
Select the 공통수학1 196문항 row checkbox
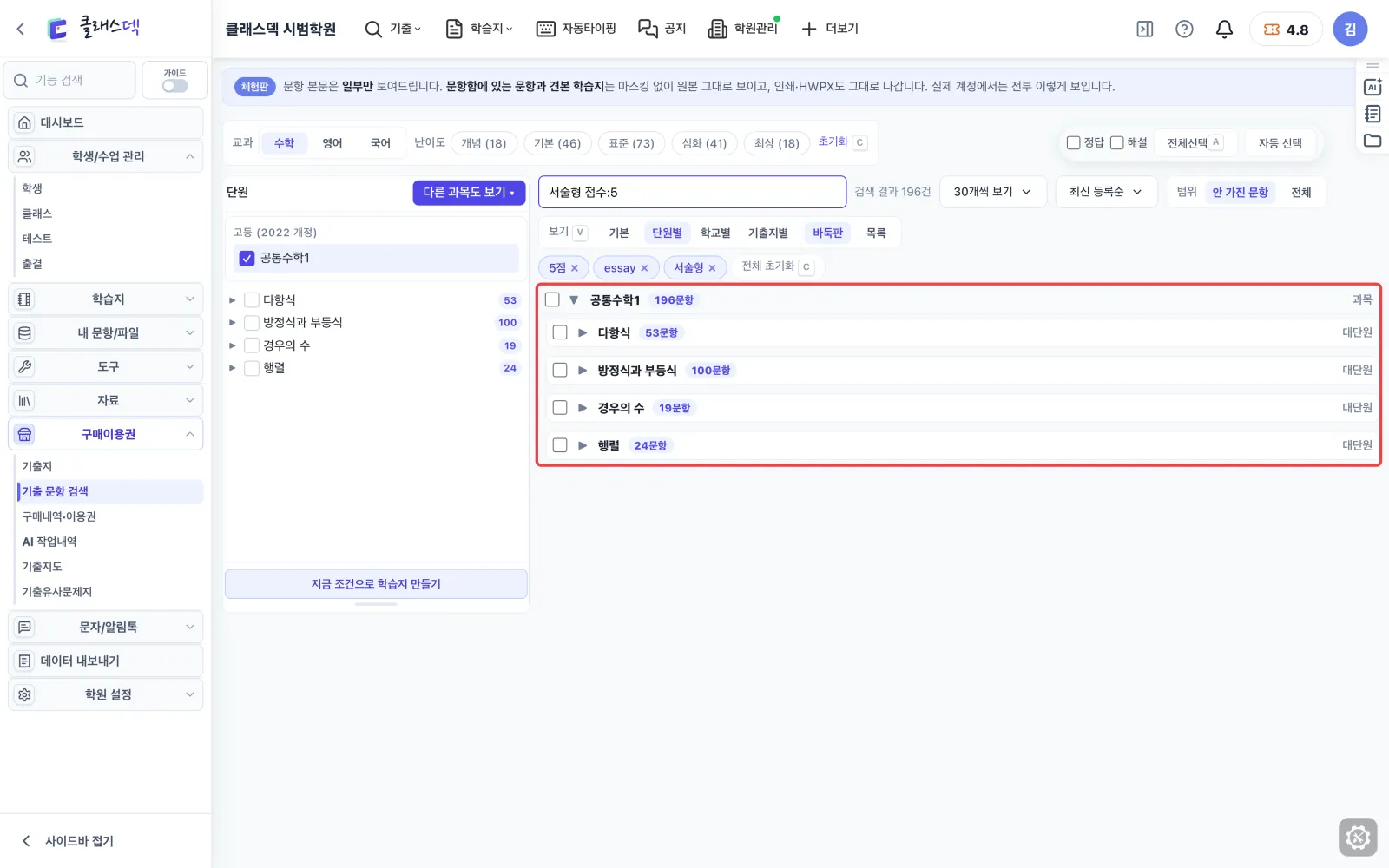pyautogui.click(x=552, y=299)
